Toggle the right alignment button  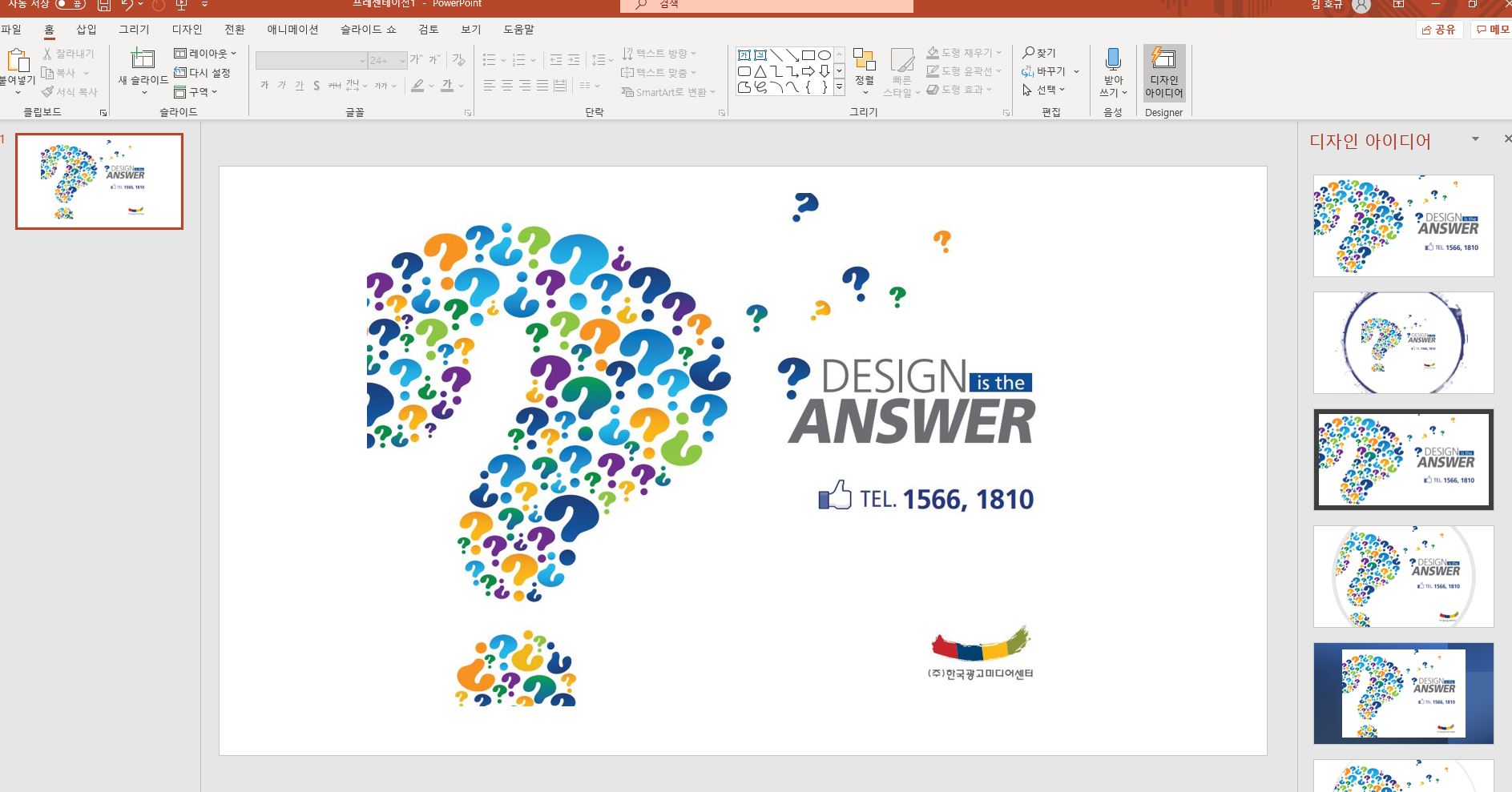coord(525,86)
